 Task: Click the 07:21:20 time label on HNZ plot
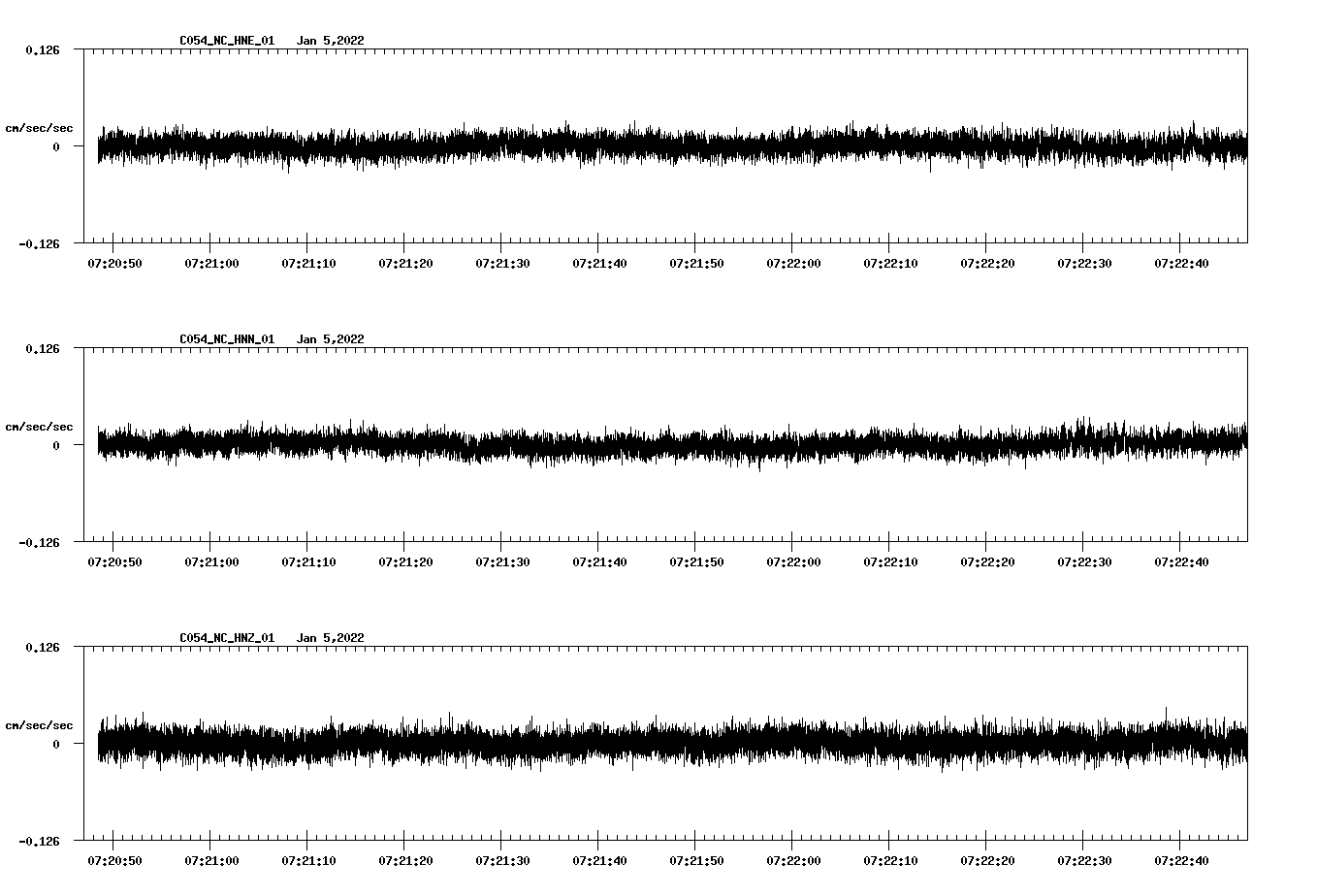(x=405, y=860)
